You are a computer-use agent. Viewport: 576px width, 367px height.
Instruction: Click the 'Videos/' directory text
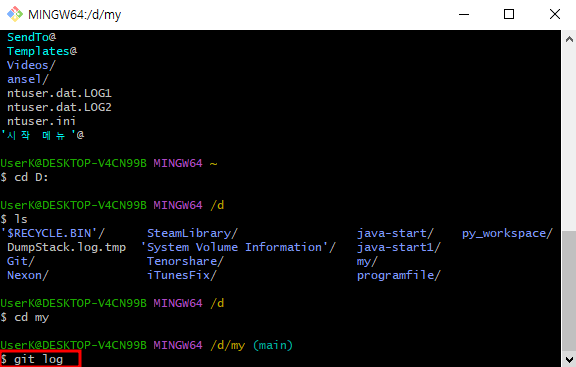coord(31,65)
